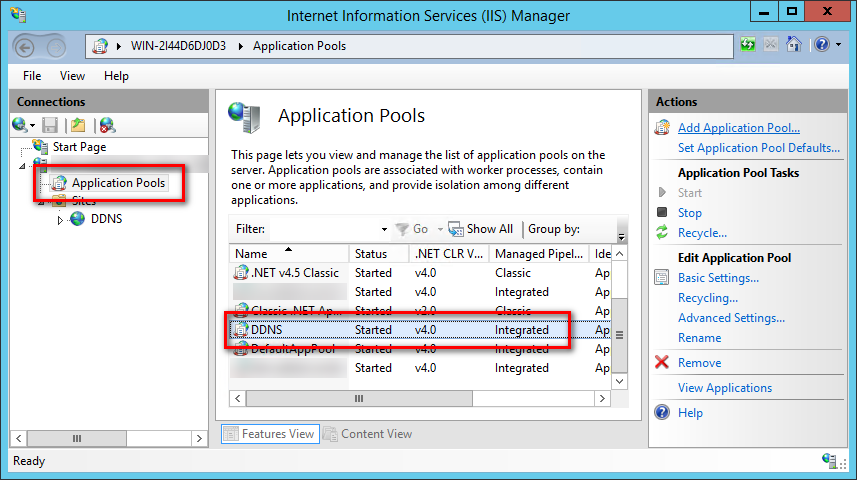
Task: Switch to Content View tab
Action: (368, 434)
